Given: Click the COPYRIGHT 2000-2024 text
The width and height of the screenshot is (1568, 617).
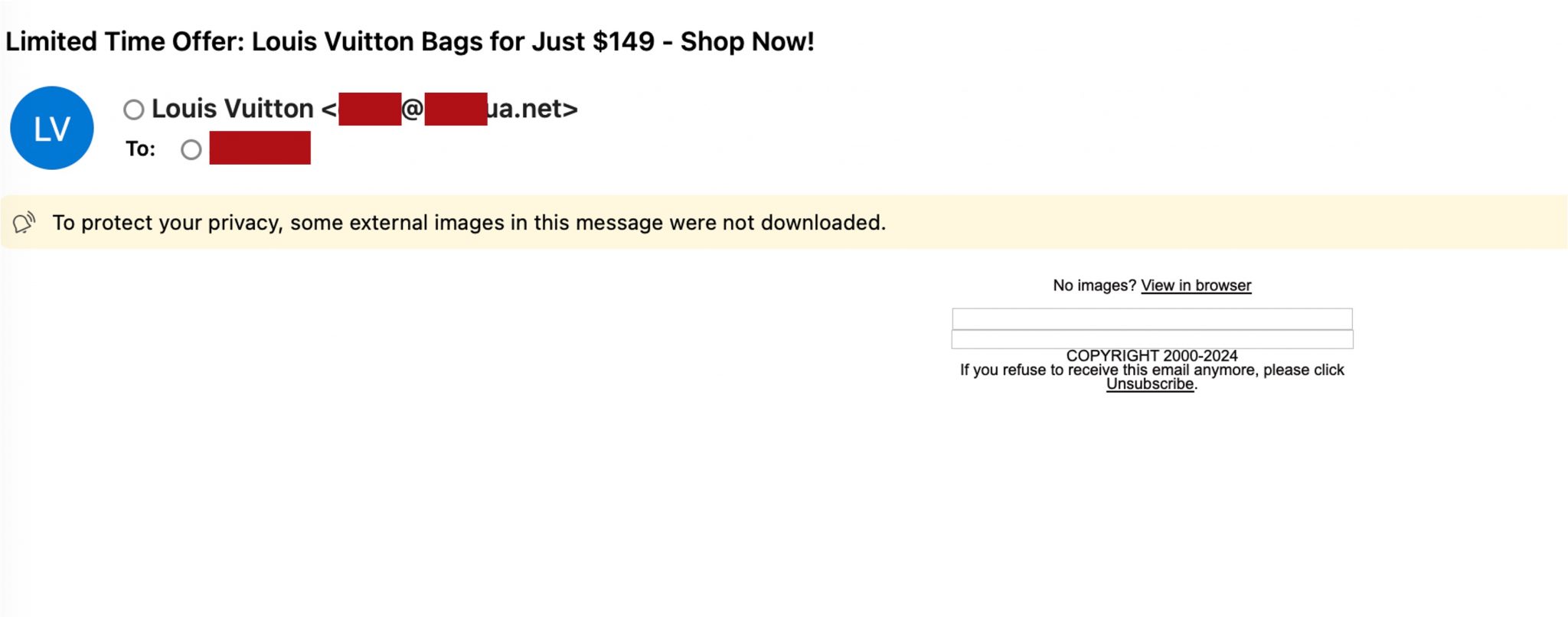Looking at the screenshot, I should tap(1152, 355).
